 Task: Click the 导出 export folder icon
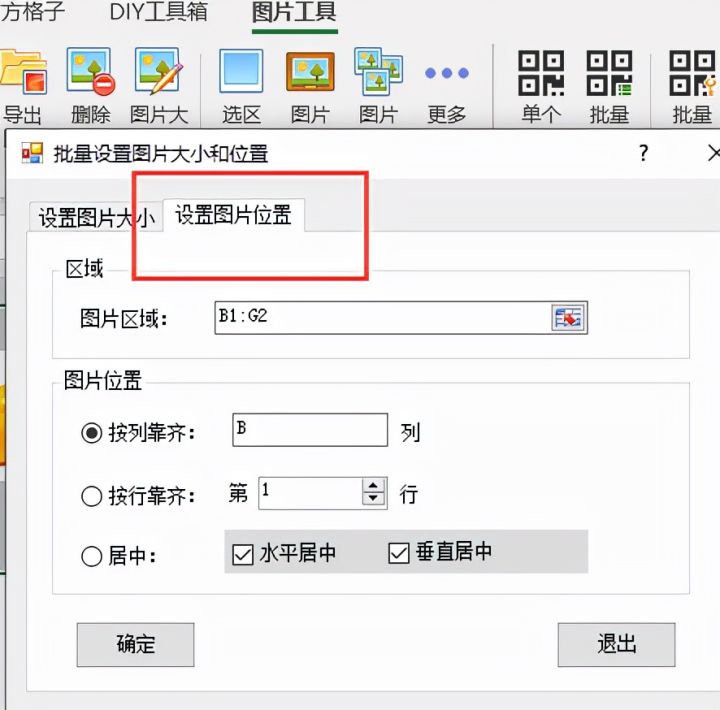pos(23,72)
